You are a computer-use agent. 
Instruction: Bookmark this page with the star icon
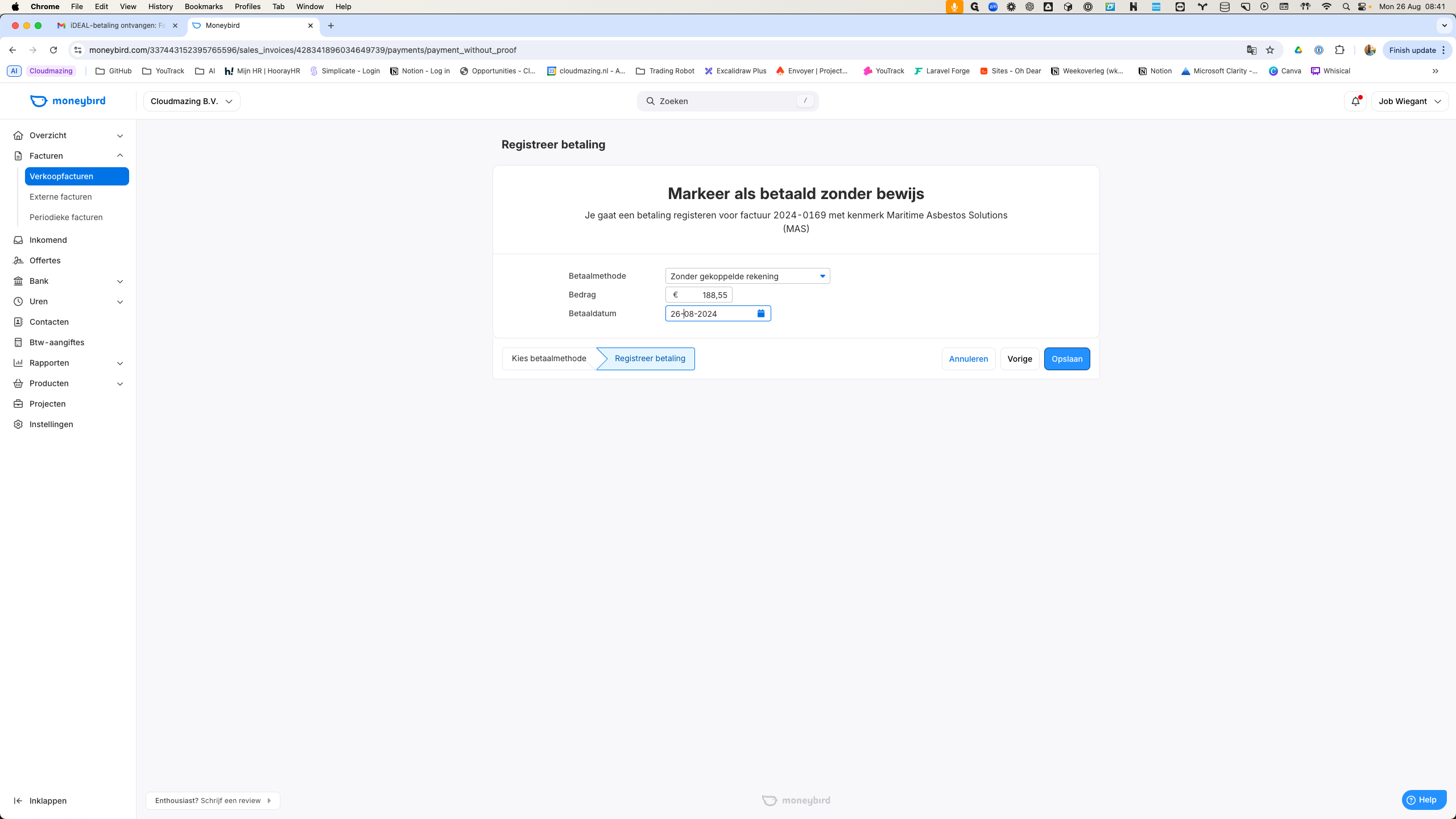[x=1270, y=50]
